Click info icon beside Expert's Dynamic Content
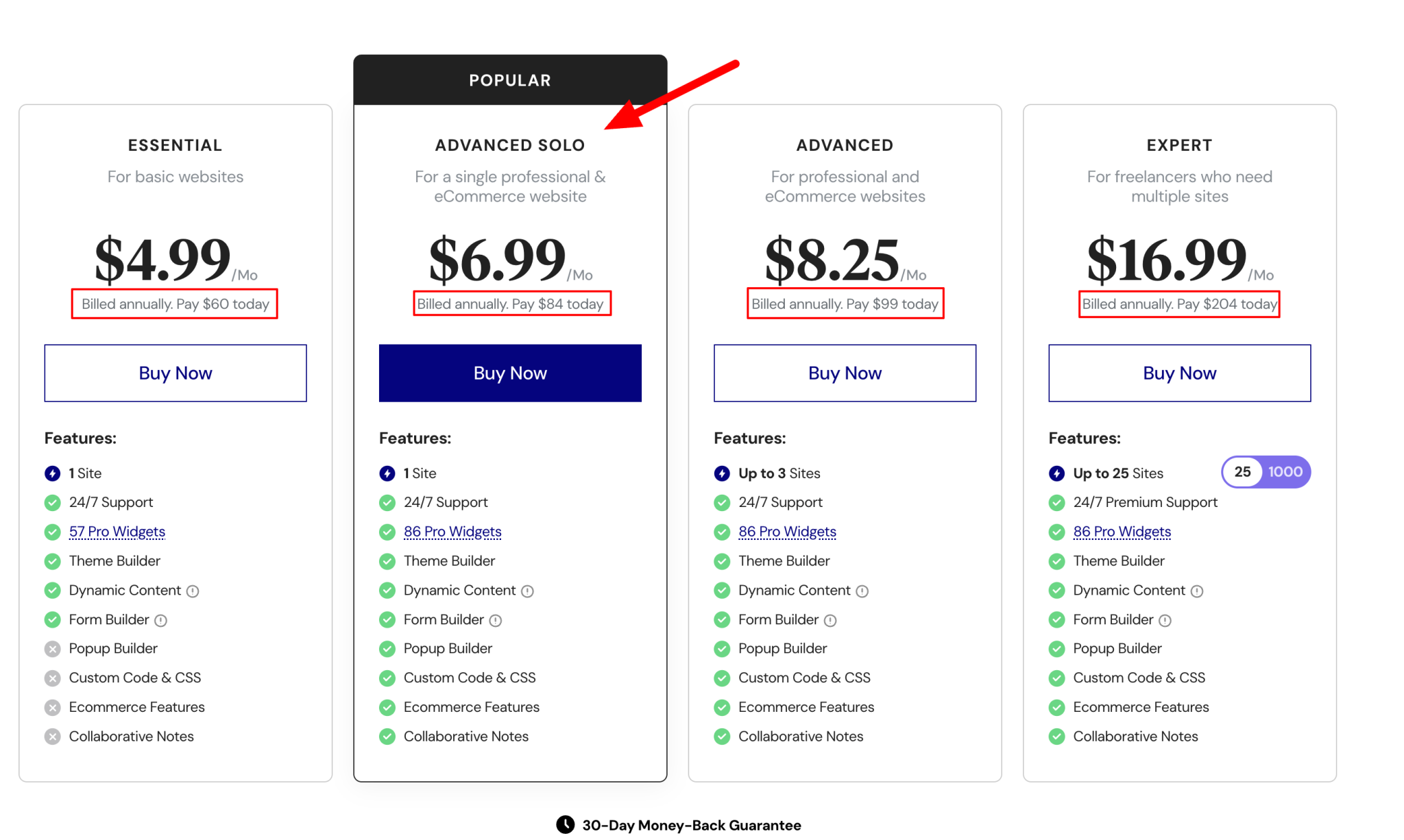This screenshot has width=1404, height=840. coord(1197,590)
